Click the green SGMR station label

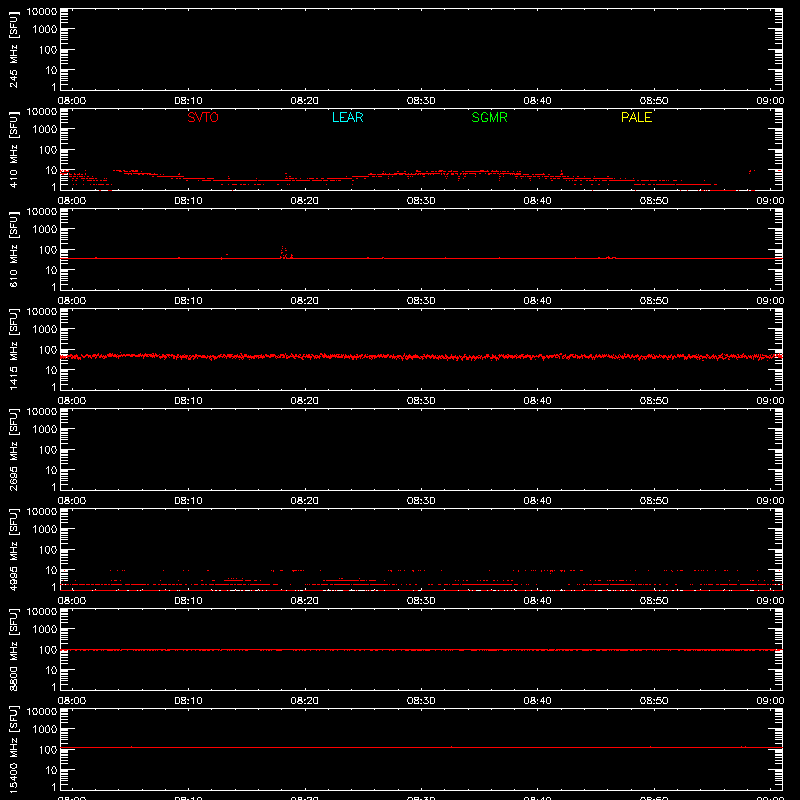489,117
